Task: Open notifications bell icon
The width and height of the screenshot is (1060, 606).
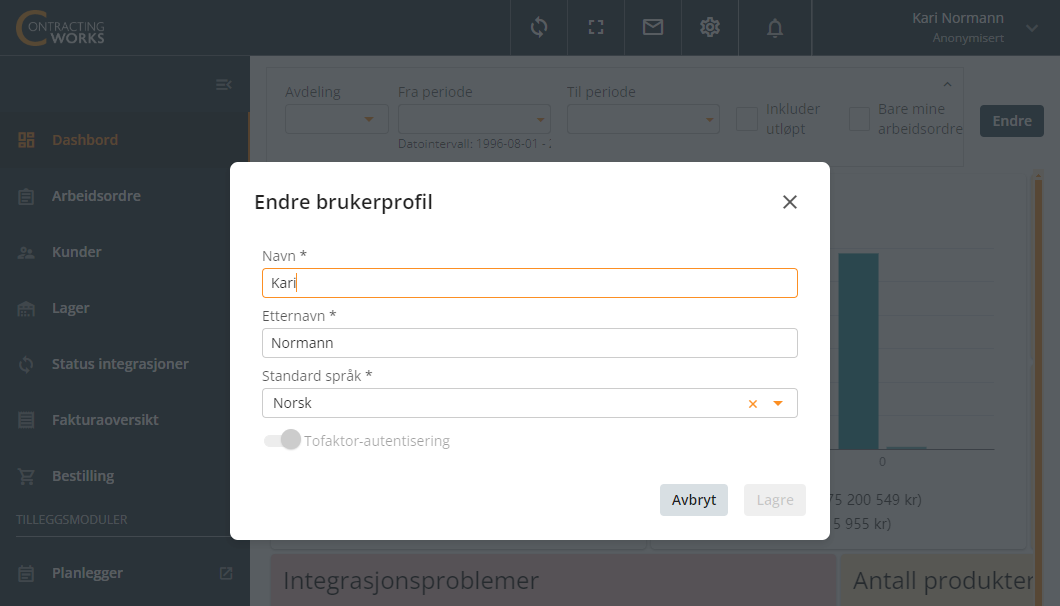Action: pos(775,28)
